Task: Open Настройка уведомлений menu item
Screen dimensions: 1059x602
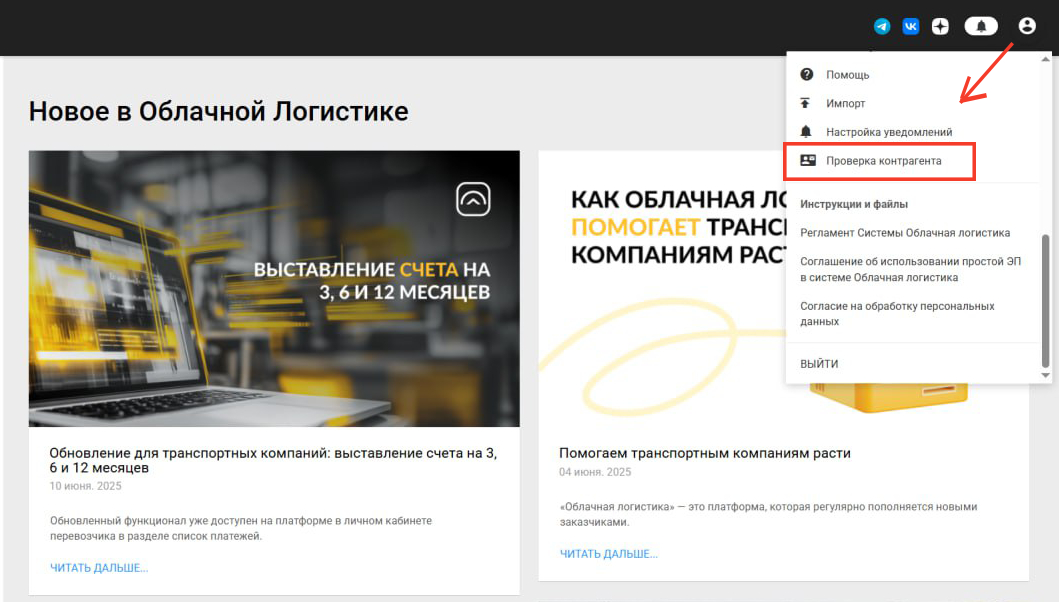Action: click(888, 132)
